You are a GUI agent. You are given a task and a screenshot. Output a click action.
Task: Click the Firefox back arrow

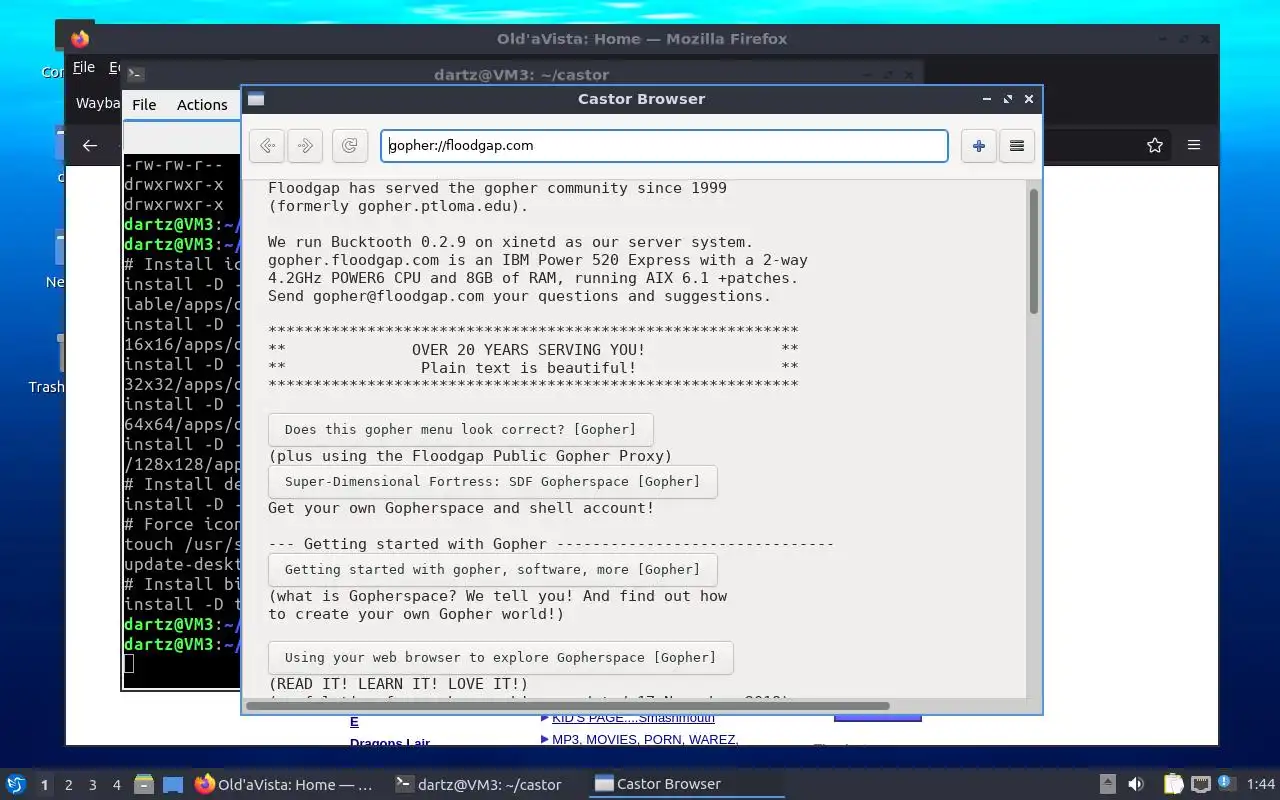point(90,145)
